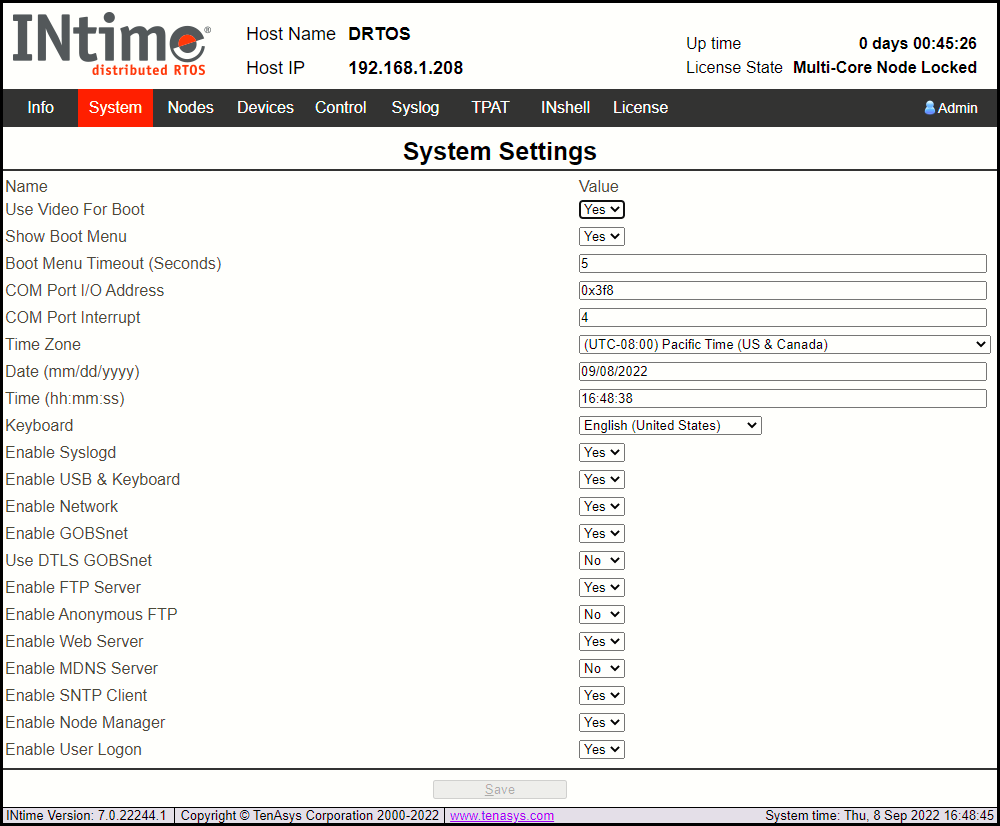Open the www.tenasys.com link

coord(501,816)
